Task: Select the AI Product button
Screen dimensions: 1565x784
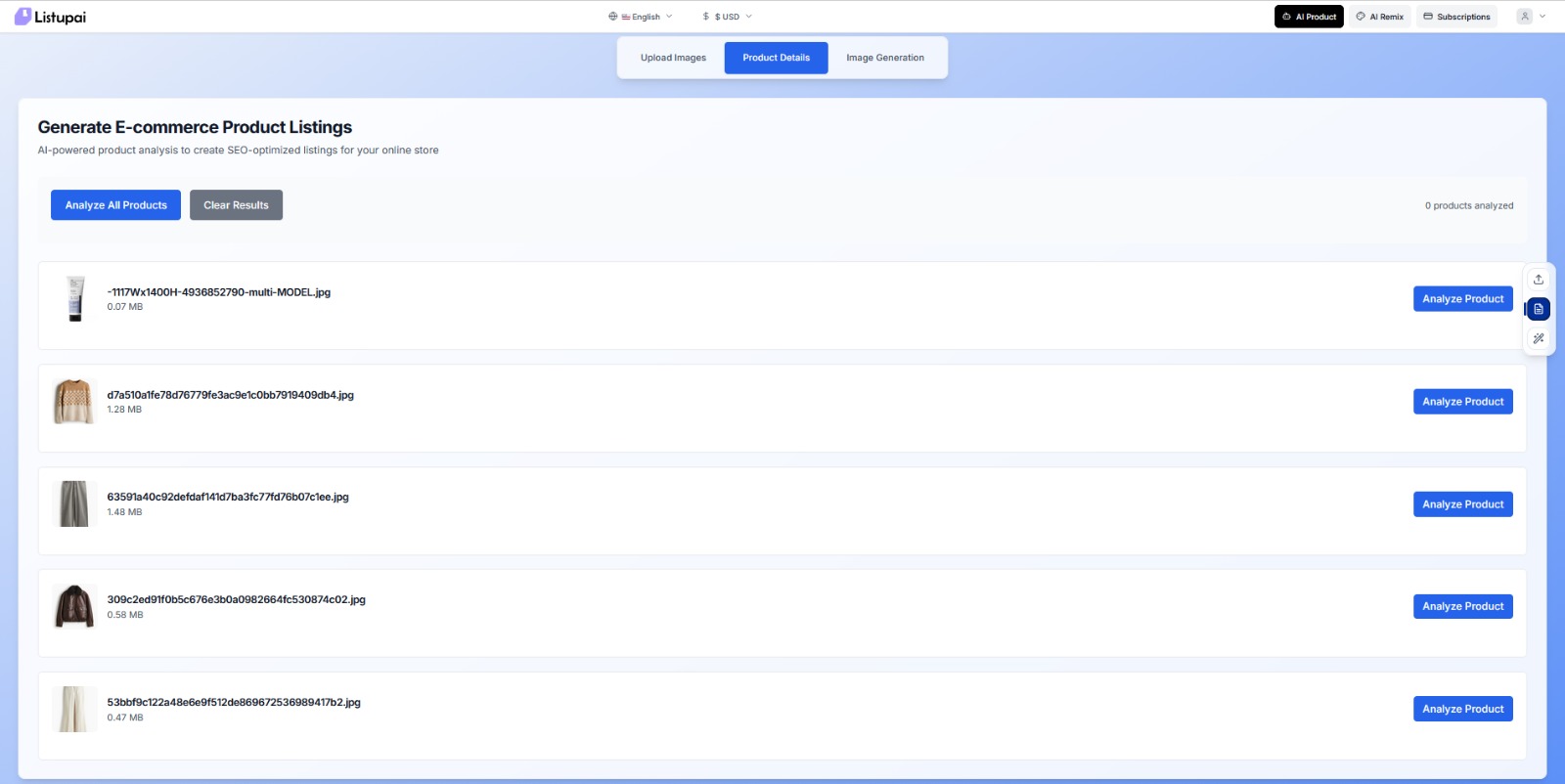Action: click(x=1309, y=17)
